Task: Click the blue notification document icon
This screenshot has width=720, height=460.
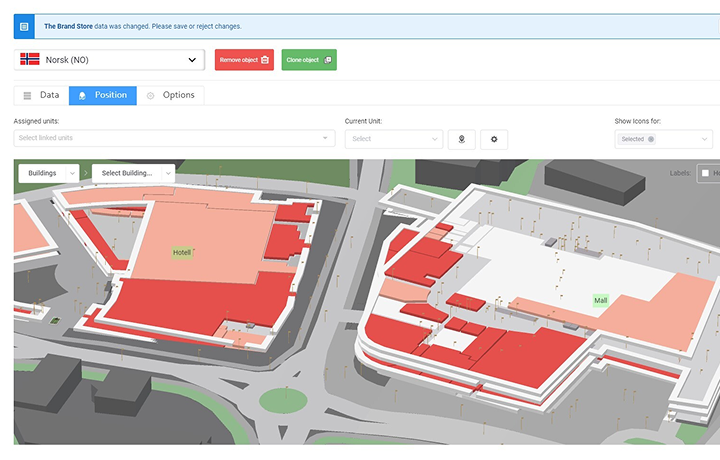Action: click(24, 27)
